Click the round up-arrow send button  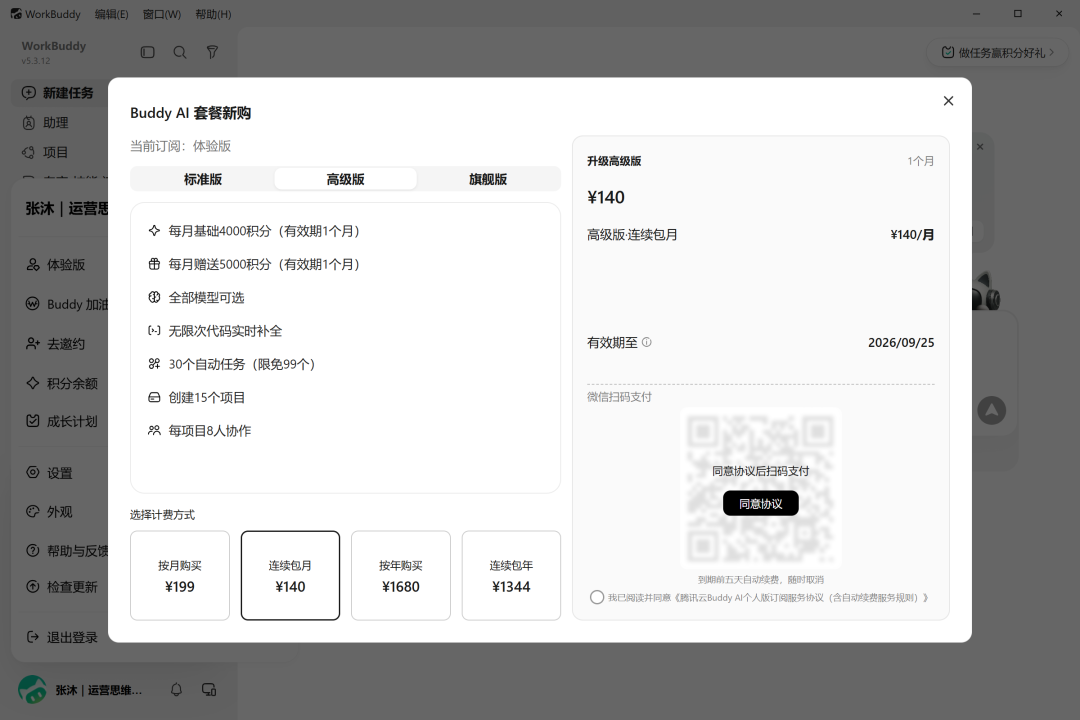991,411
